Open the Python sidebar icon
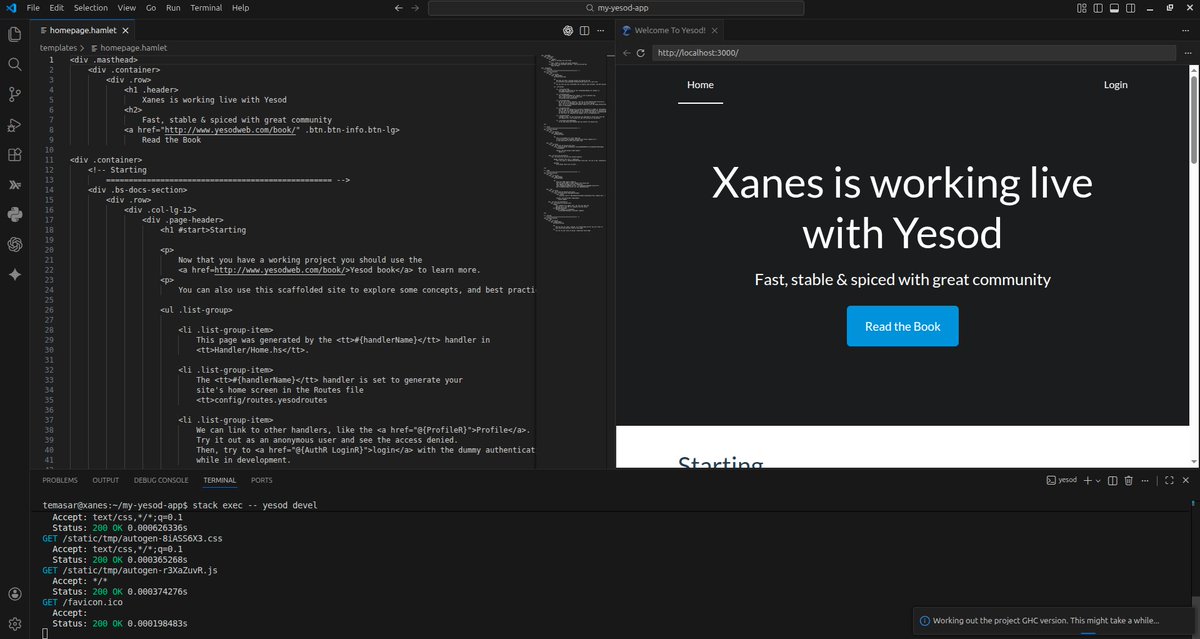Screen dimensions: 1200x639 tap(14, 214)
